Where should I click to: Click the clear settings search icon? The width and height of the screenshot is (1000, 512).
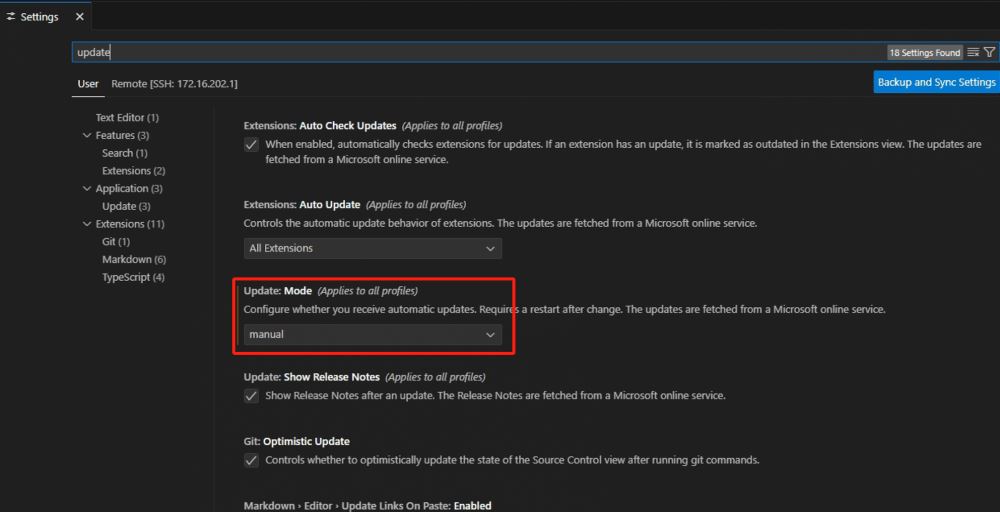(x=973, y=52)
